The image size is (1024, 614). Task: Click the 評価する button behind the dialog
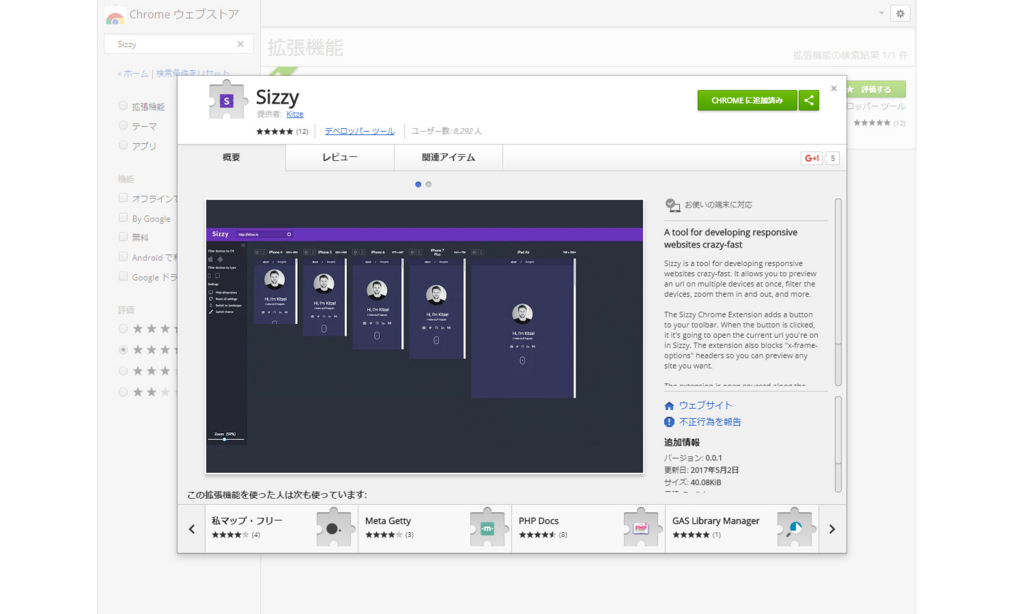[876, 89]
